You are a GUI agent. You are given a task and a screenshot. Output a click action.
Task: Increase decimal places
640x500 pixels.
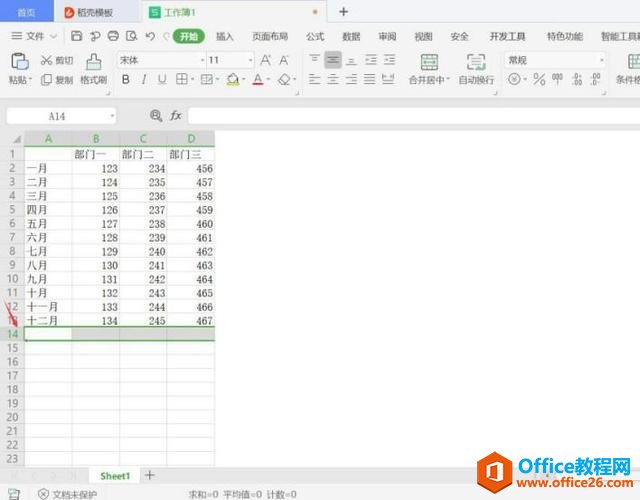pos(577,79)
